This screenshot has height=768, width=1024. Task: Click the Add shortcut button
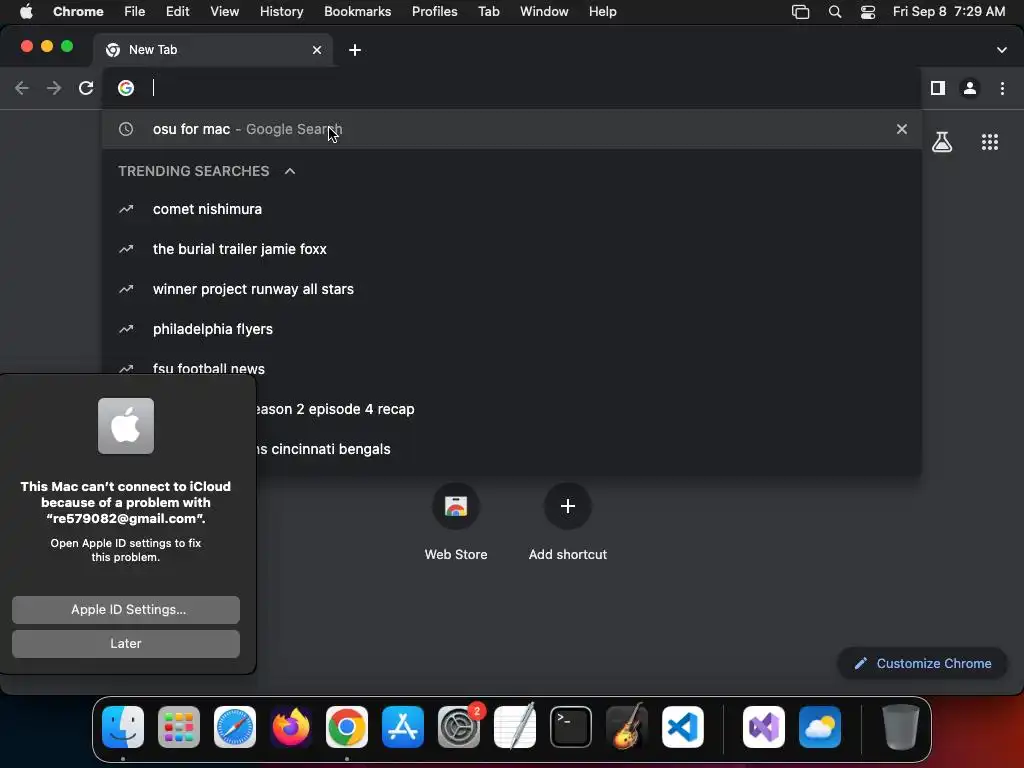click(568, 521)
